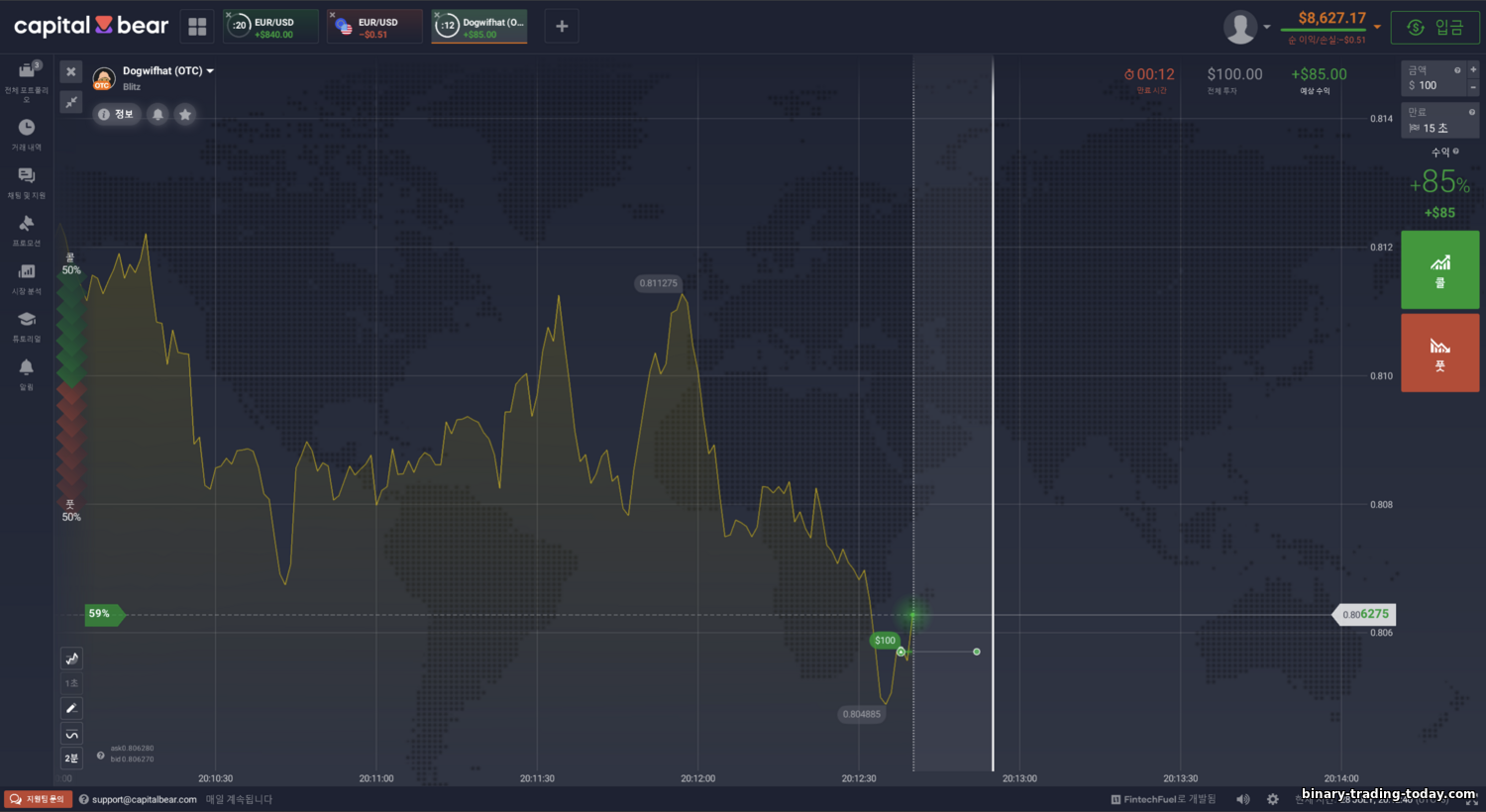
Task: Open the indicators wave tool
Action: pos(71,734)
